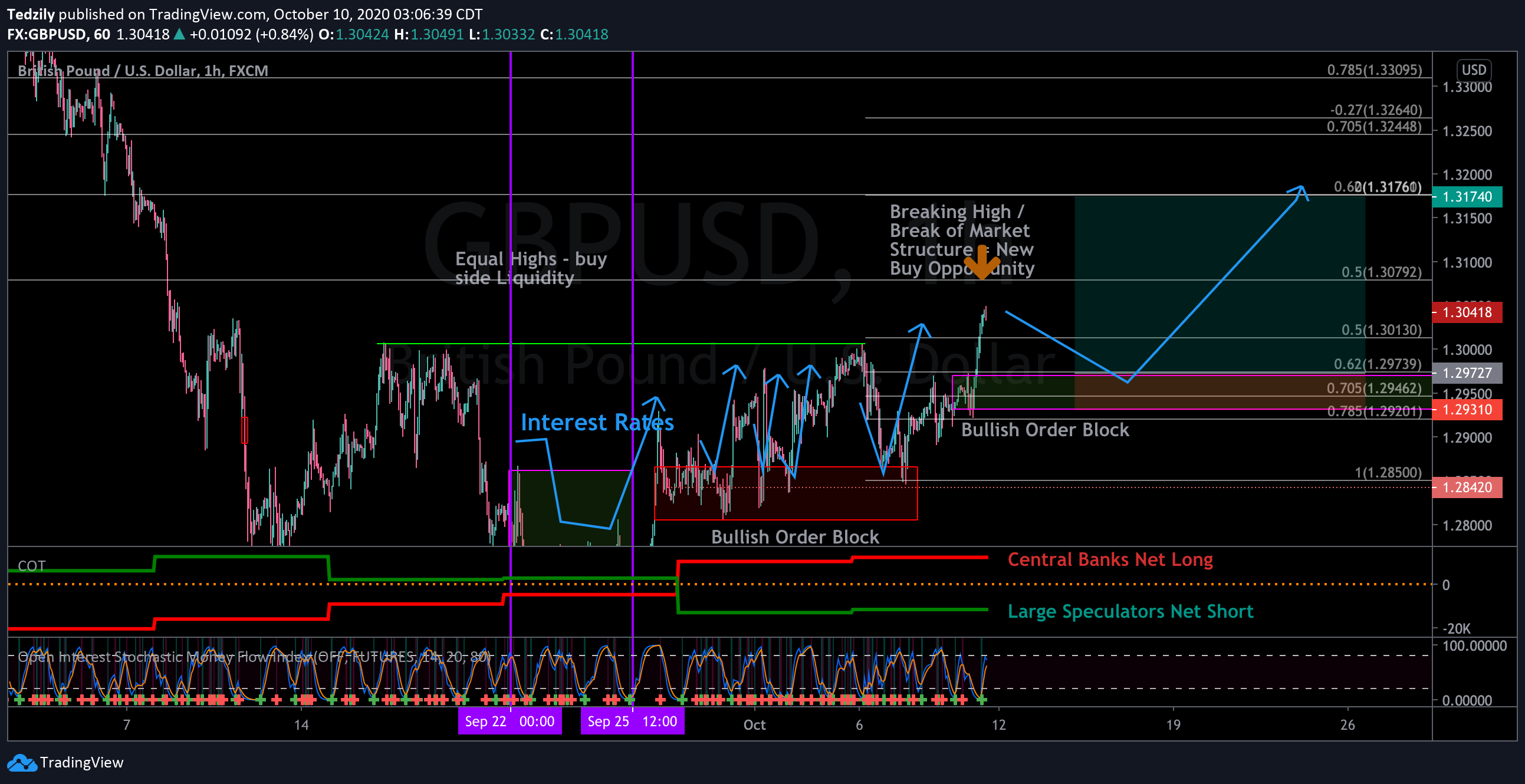Click the 1.33000 price axis tick
Viewport: 1525px width, 784px height.
[1467, 87]
